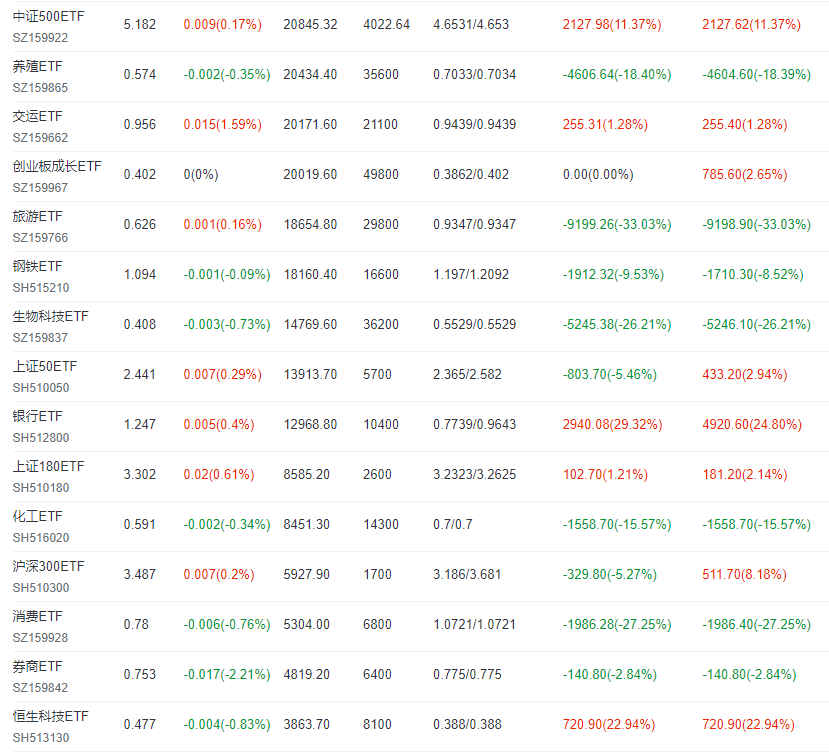
Task: Click profit 2127.62(11.37%)
Action: coord(751,24)
